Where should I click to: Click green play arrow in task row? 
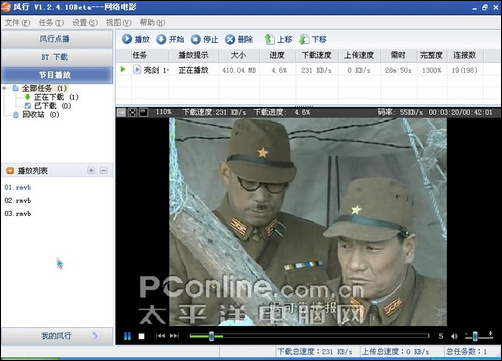click(123, 69)
